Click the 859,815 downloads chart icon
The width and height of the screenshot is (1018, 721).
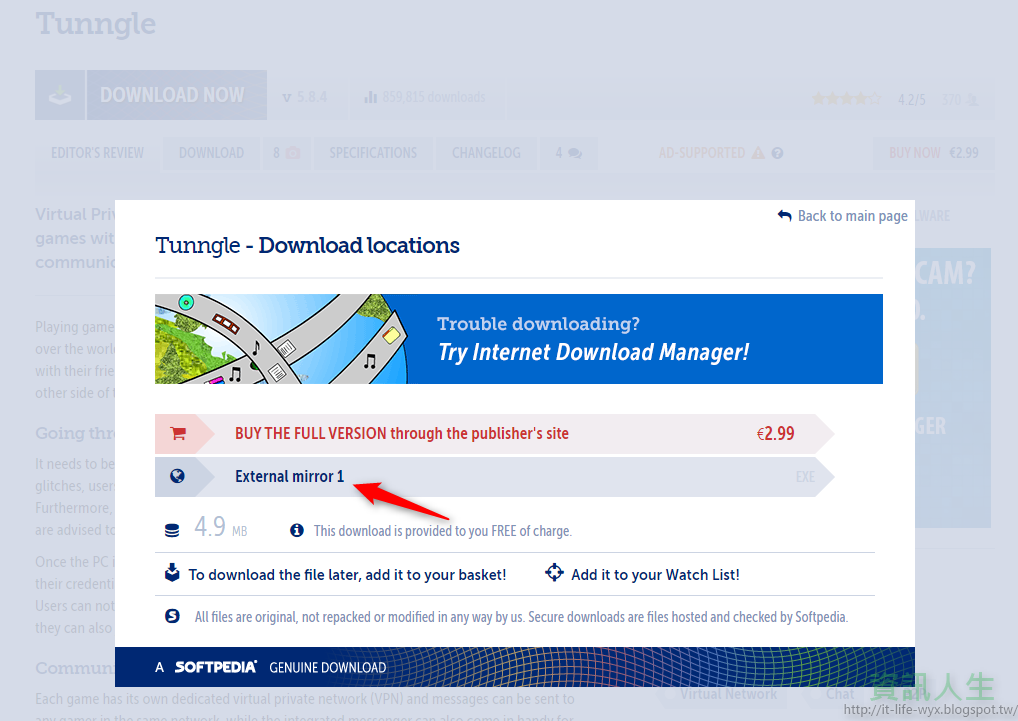[371, 97]
